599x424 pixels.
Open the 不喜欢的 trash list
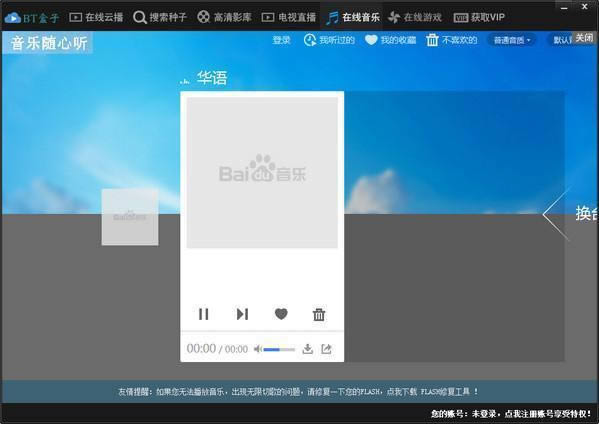point(452,40)
